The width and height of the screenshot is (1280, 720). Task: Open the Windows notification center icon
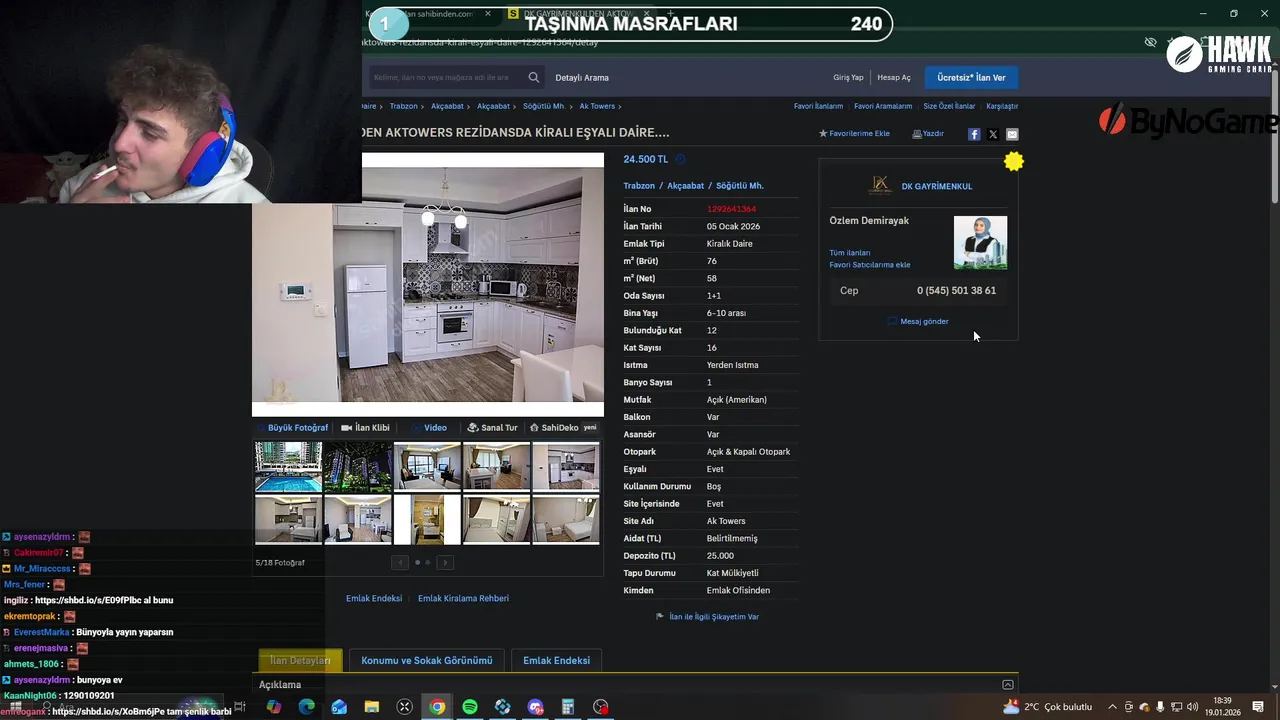[1258, 707]
